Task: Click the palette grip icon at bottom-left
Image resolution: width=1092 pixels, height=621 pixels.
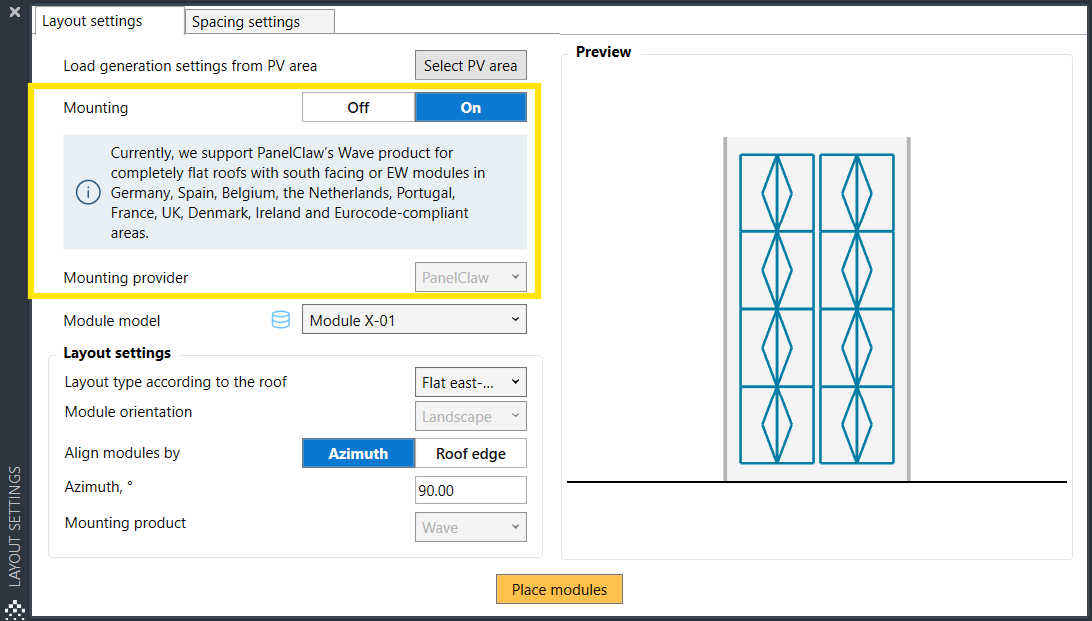Action: click(x=15, y=609)
